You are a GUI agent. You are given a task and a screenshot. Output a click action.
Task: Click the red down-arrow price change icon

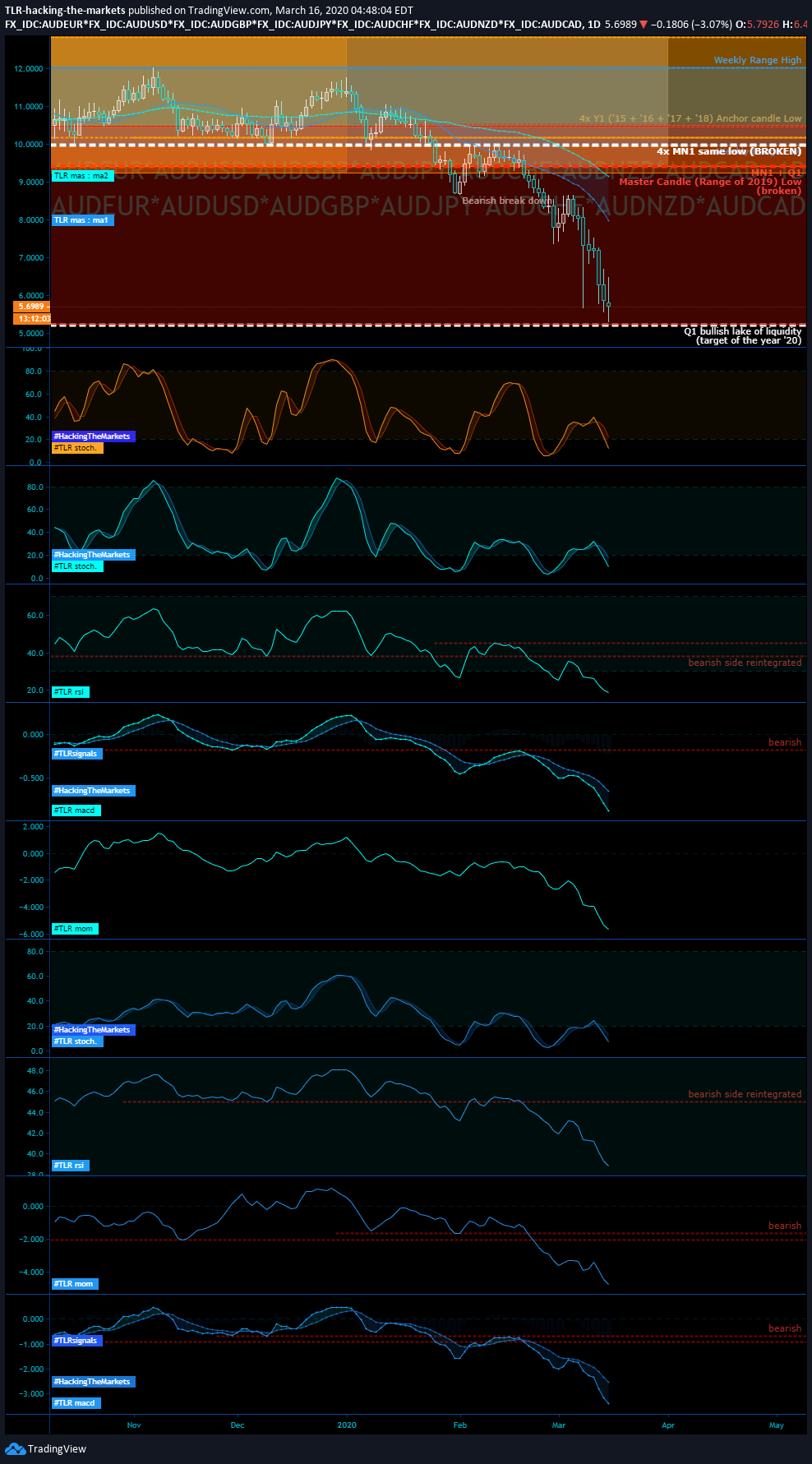pyautogui.click(x=644, y=24)
